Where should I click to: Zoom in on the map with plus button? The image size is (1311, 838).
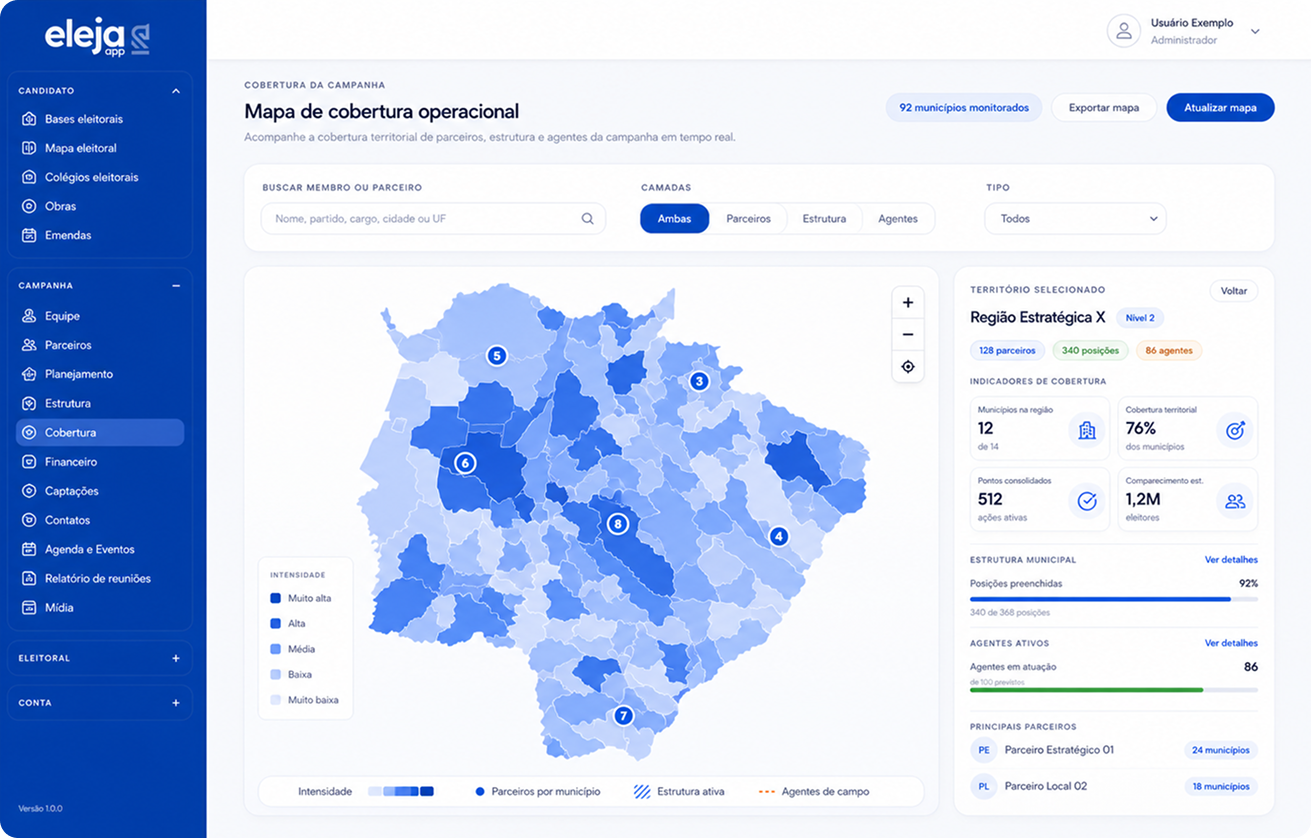click(x=908, y=303)
